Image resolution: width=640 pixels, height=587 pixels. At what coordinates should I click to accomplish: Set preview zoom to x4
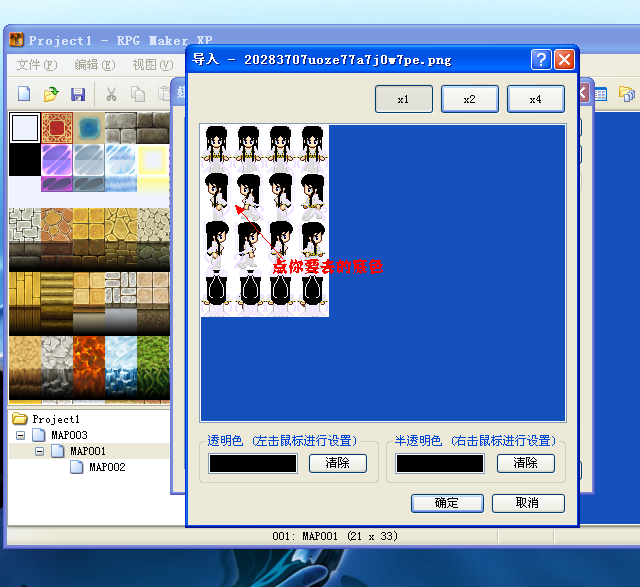(536, 99)
